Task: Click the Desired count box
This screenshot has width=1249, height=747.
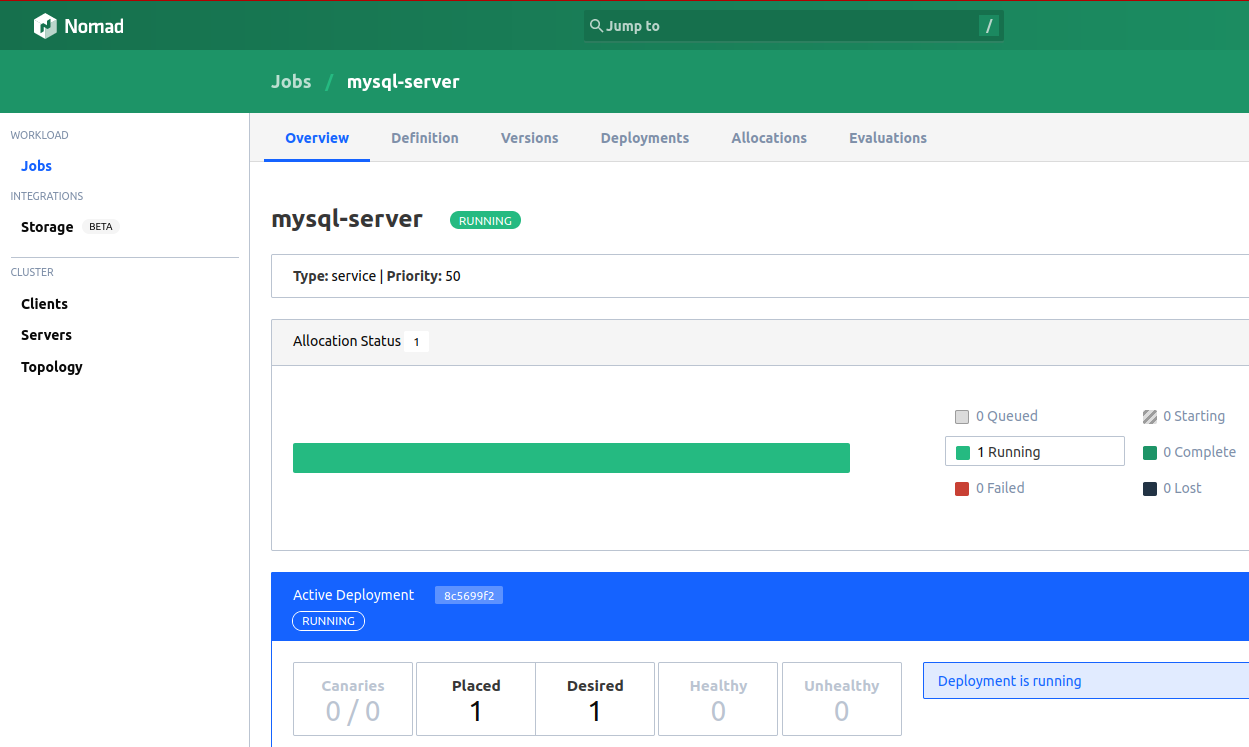Action: (x=595, y=699)
